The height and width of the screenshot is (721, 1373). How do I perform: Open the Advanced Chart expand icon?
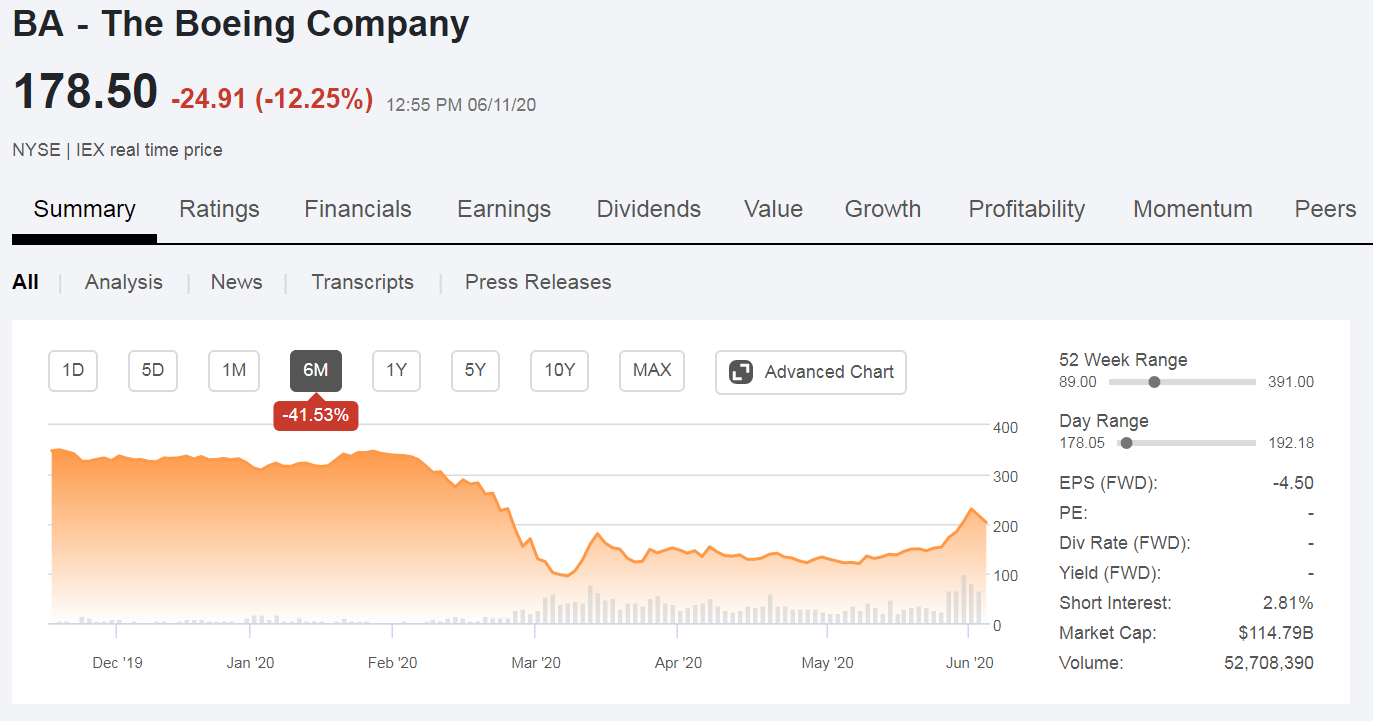click(x=741, y=372)
